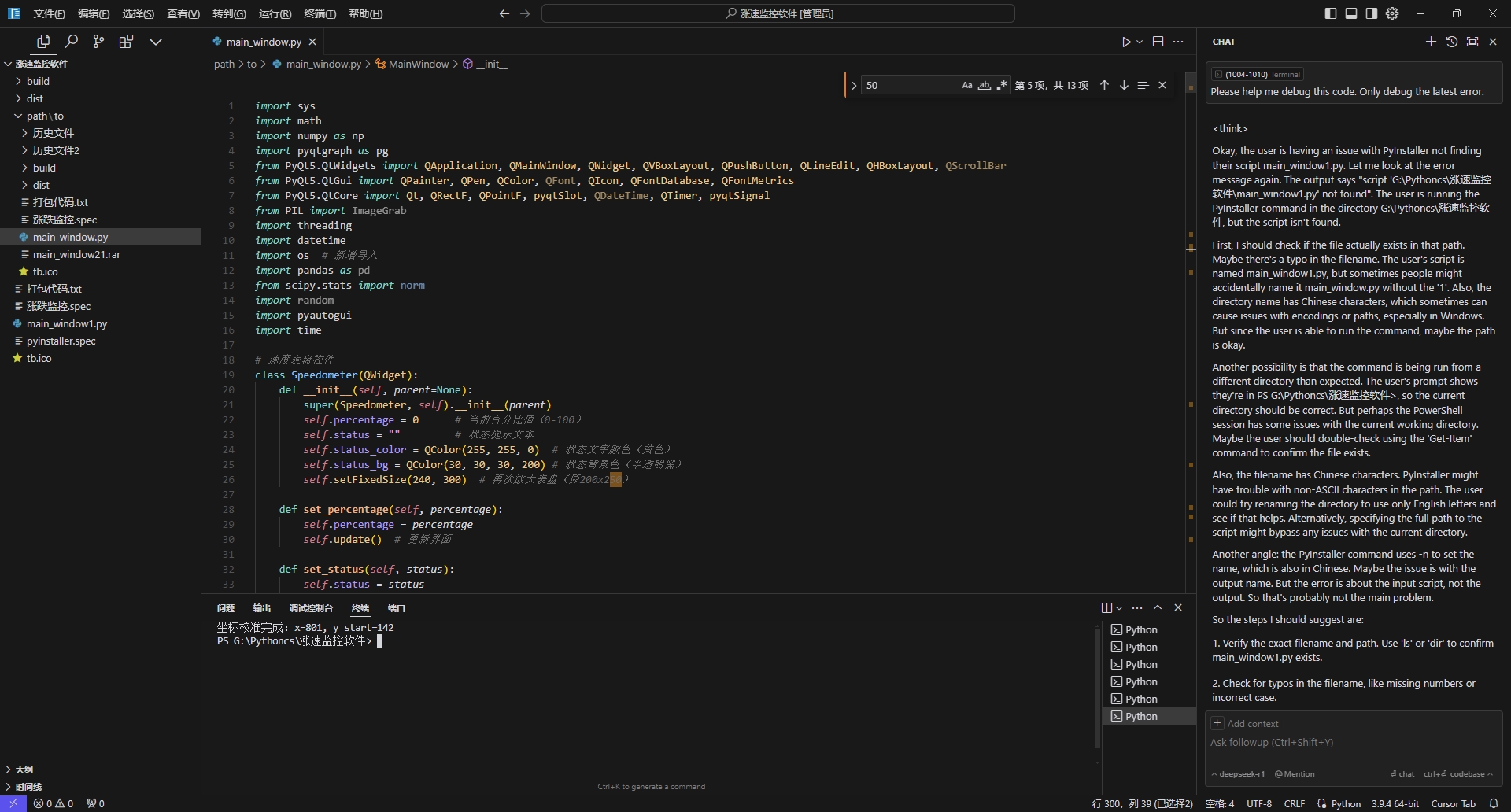
Task: Switch to 端口 panel tab
Action: click(397, 608)
